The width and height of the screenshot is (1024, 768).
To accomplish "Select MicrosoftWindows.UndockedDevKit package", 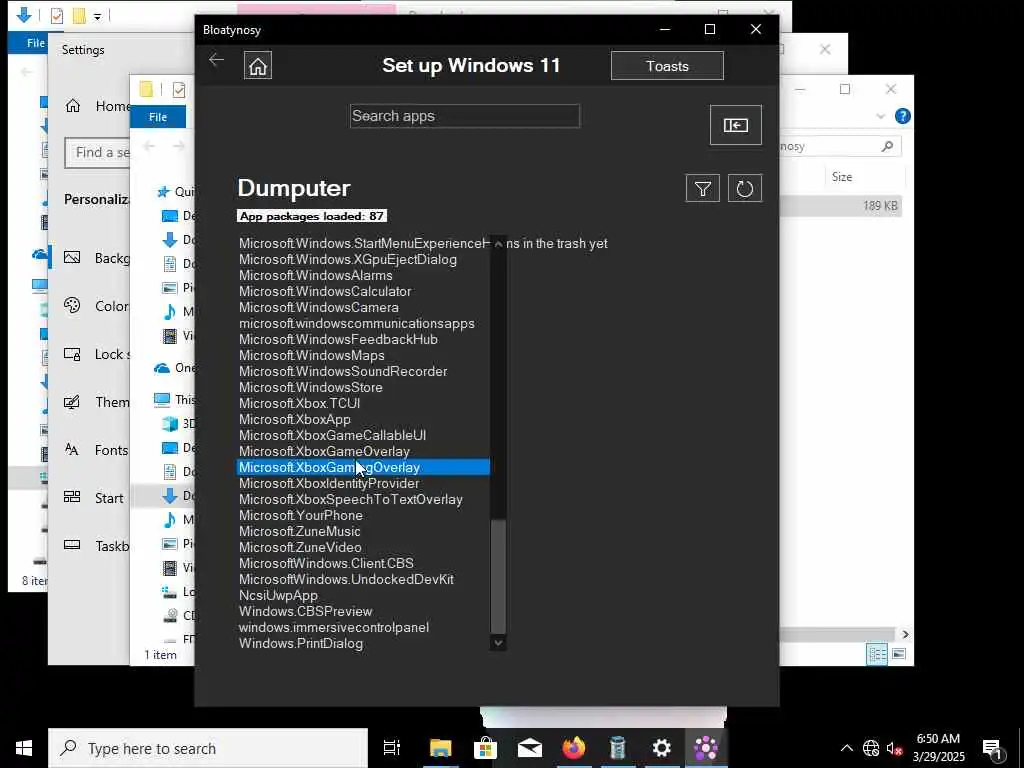I will [346, 580].
